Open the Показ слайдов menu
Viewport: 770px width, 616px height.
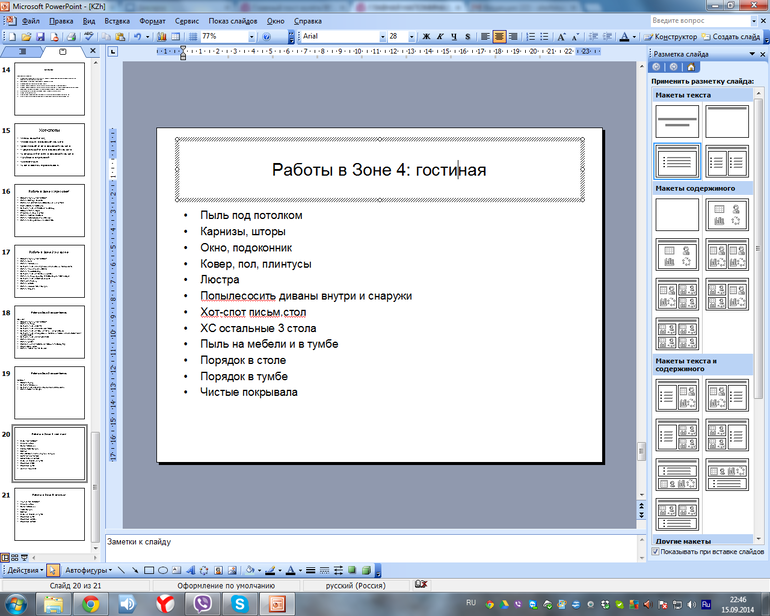pos(232,20)
